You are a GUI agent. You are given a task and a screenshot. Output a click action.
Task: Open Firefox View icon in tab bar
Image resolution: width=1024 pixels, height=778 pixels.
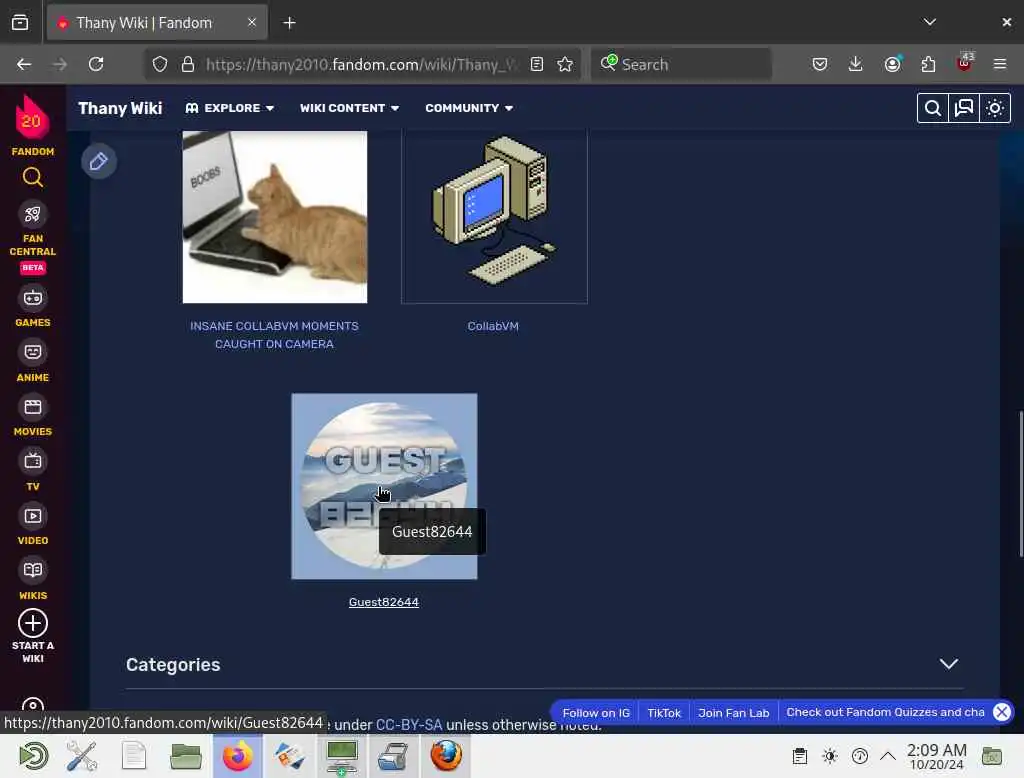(x=20, y=23)
